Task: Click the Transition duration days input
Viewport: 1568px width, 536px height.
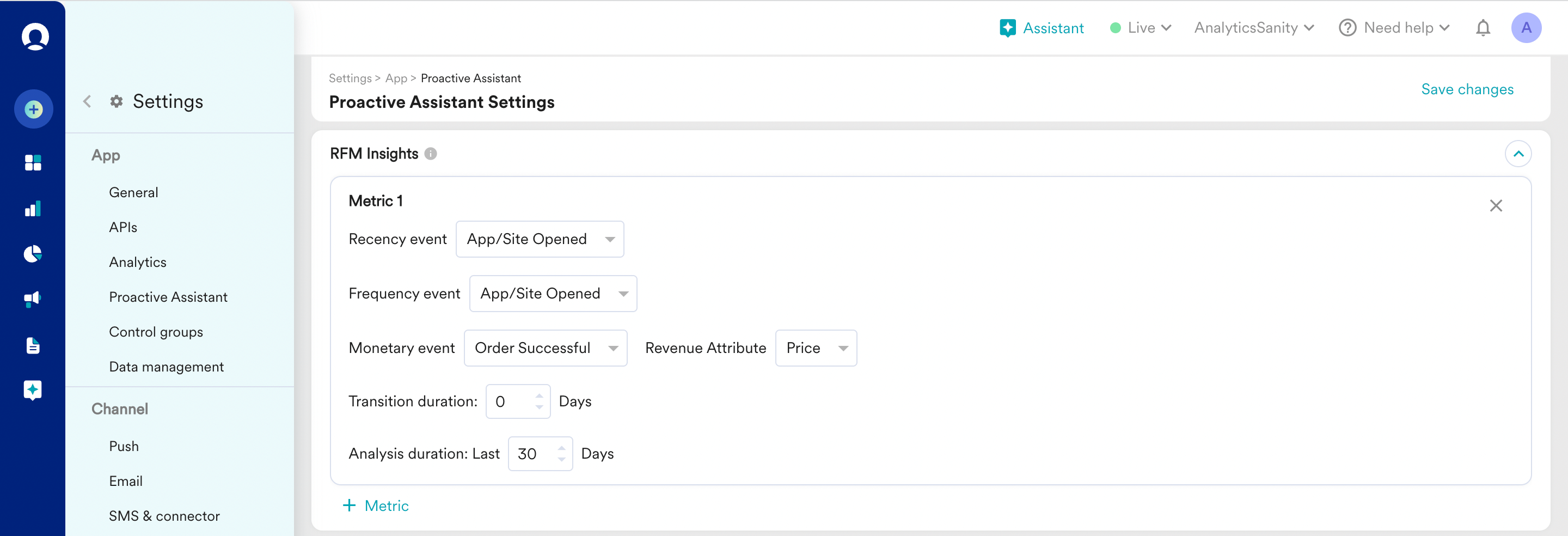Action: [x=511, y=402]
